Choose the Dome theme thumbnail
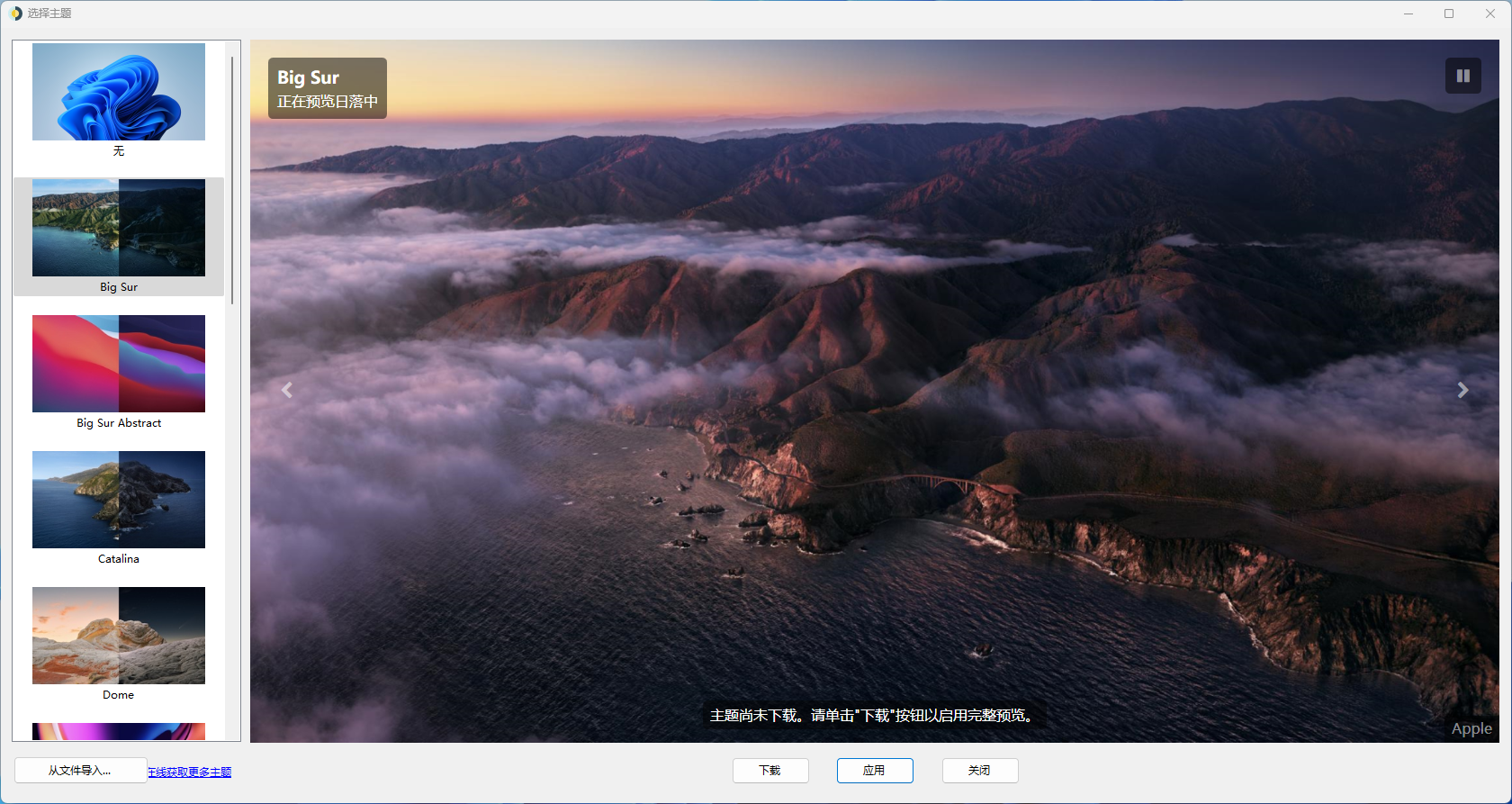Image resolution: width=1512 pixels, height=804 pixels. point(119,636)
